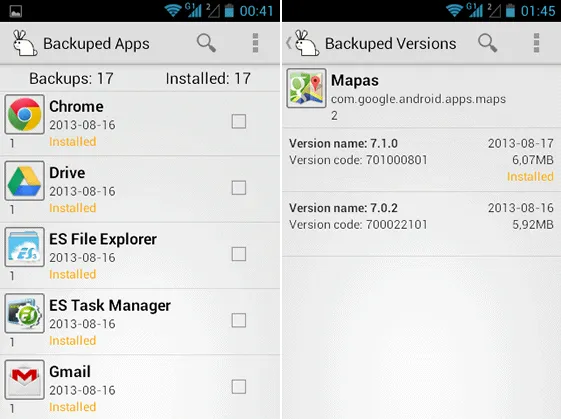
Task: Tap date 2013-08-17 on version 7.1.0
Action: click(x=521, y=143)
